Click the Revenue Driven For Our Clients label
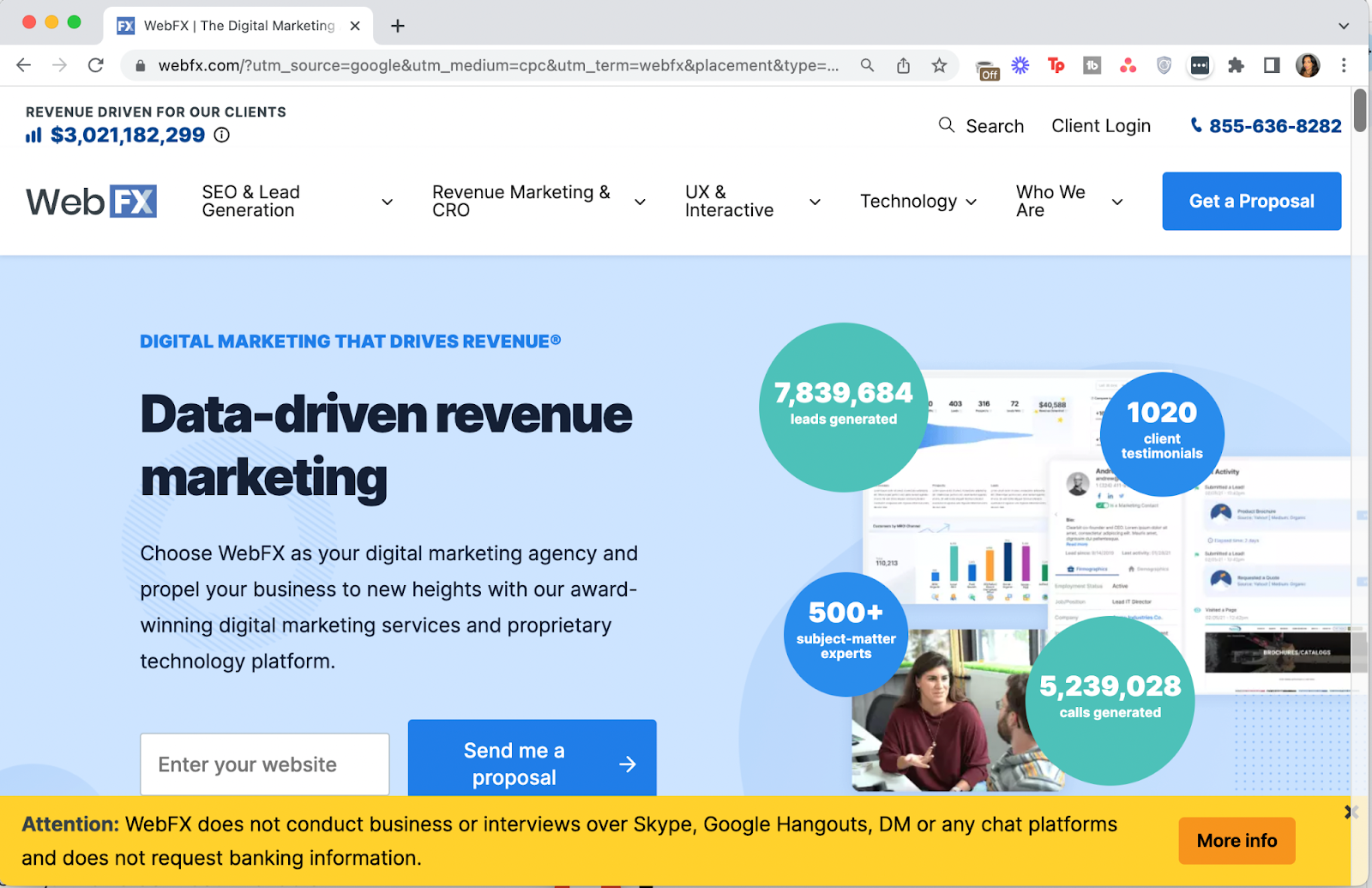Screen dimensions: 1372x888 coord(156,112)
